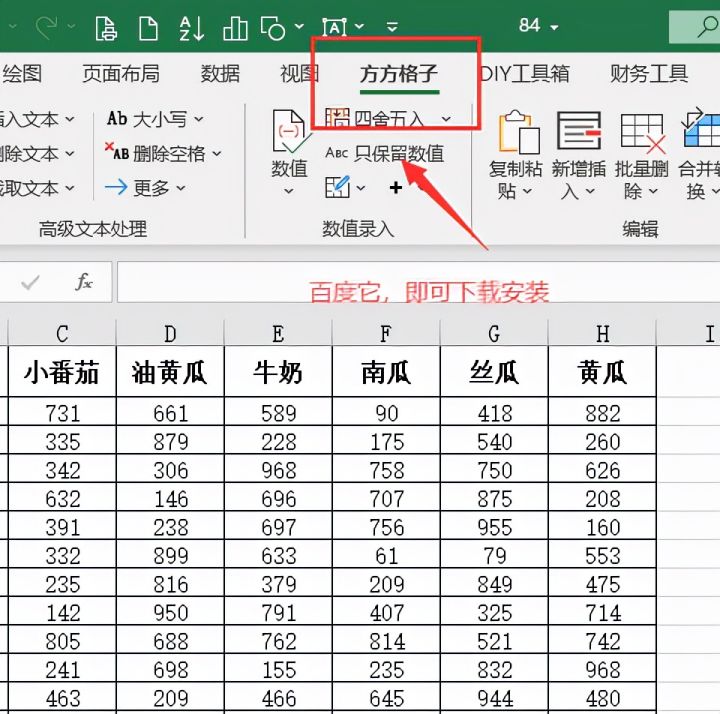The width and height of the screenshot is (720, 714).
Task: Select cell with value 955
Action: [494, 526]
